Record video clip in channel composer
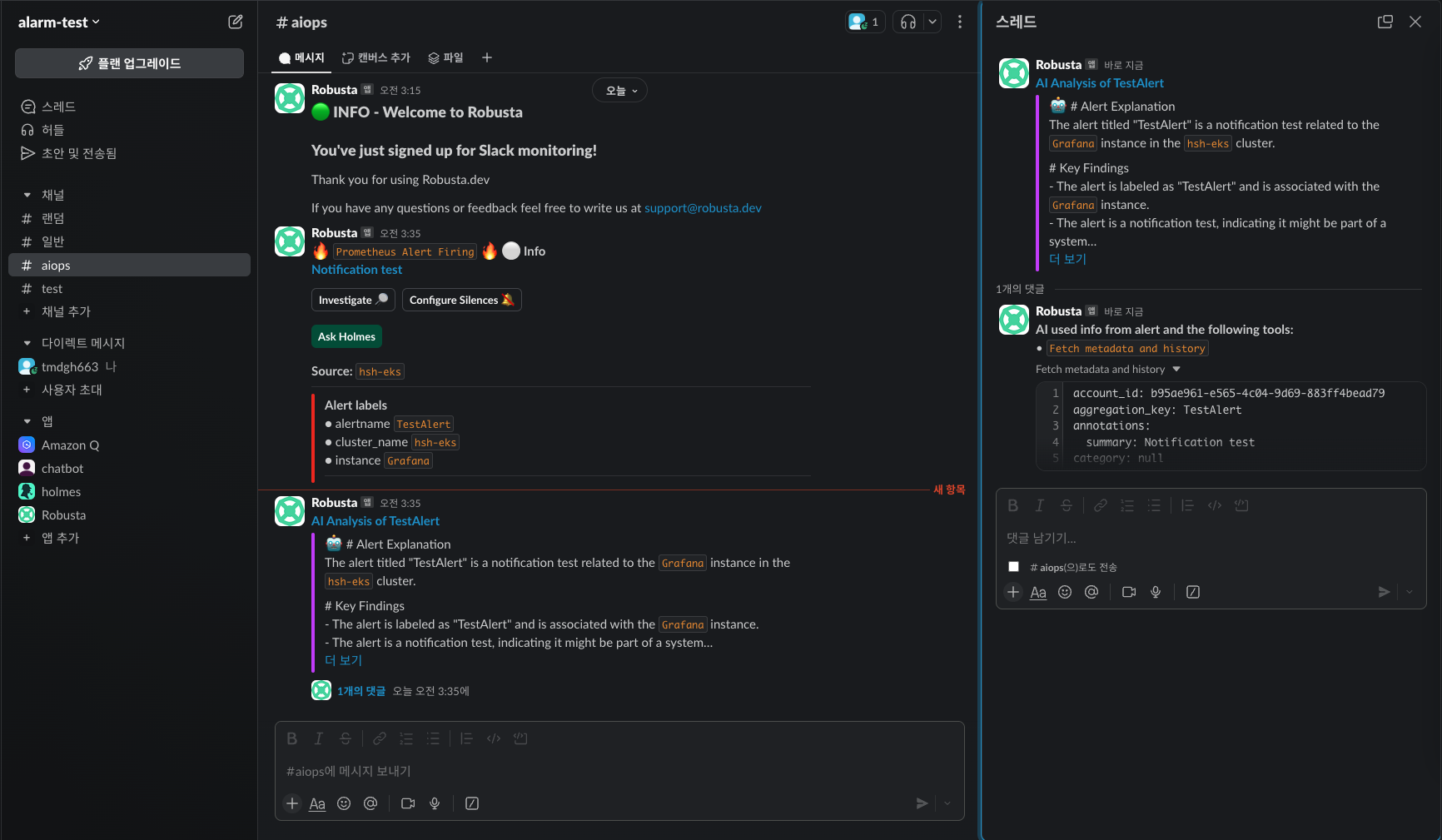Image resolution: width=1442 pixels, height=840 pixels. (x=408, y=803)
